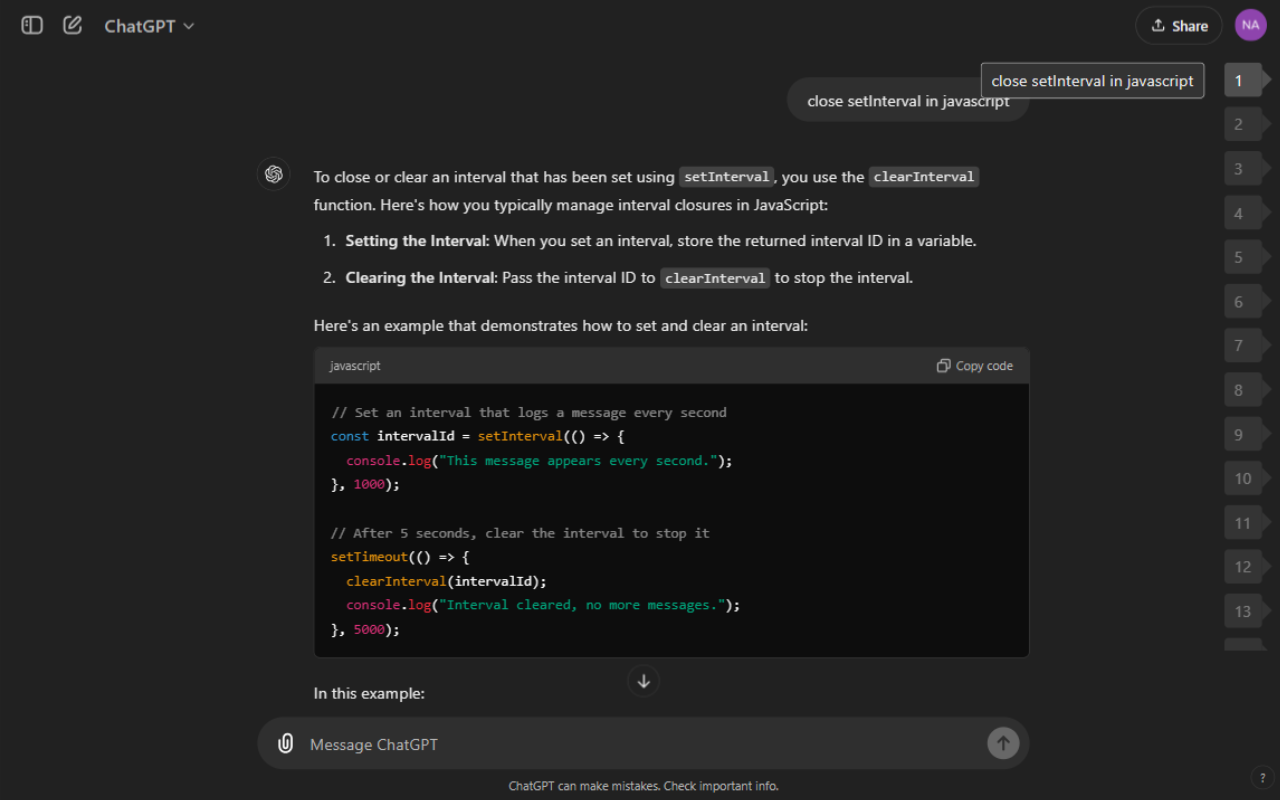Click the 'const intervalId = setInterval' code line
Screen dimensions: 1280x800
(x=477, y=436)
